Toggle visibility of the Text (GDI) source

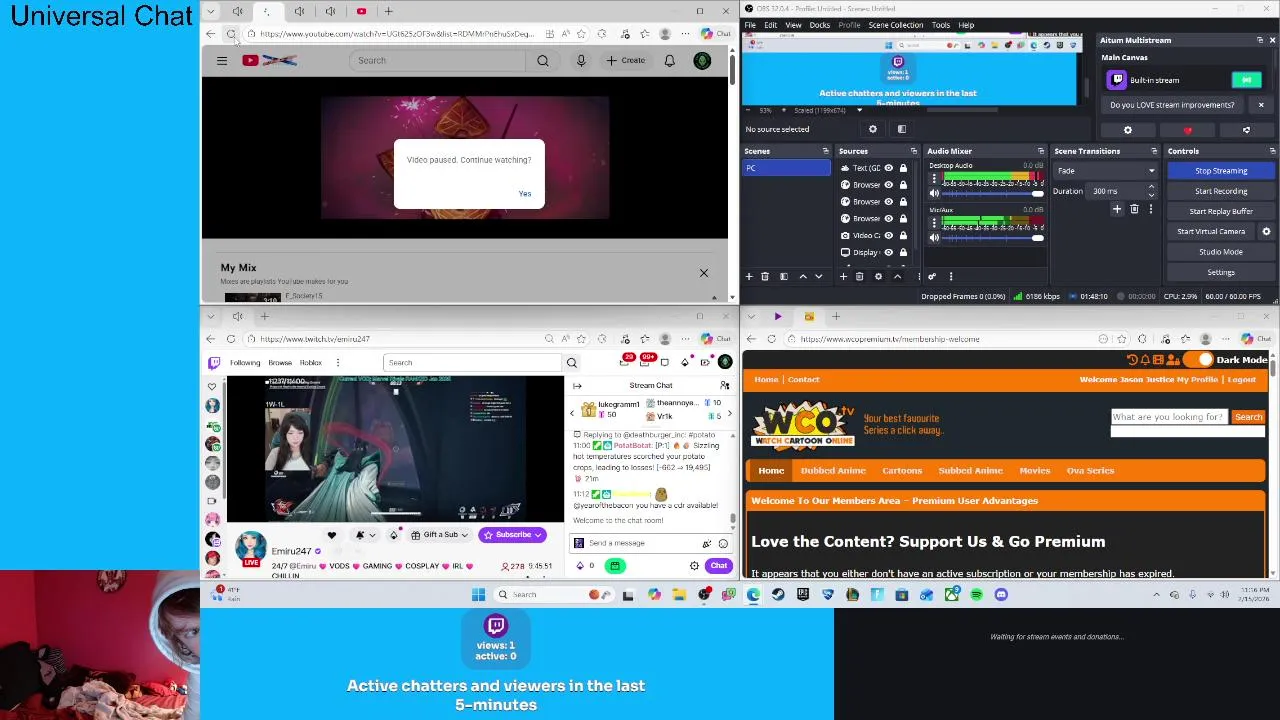[x=888, y=168]
